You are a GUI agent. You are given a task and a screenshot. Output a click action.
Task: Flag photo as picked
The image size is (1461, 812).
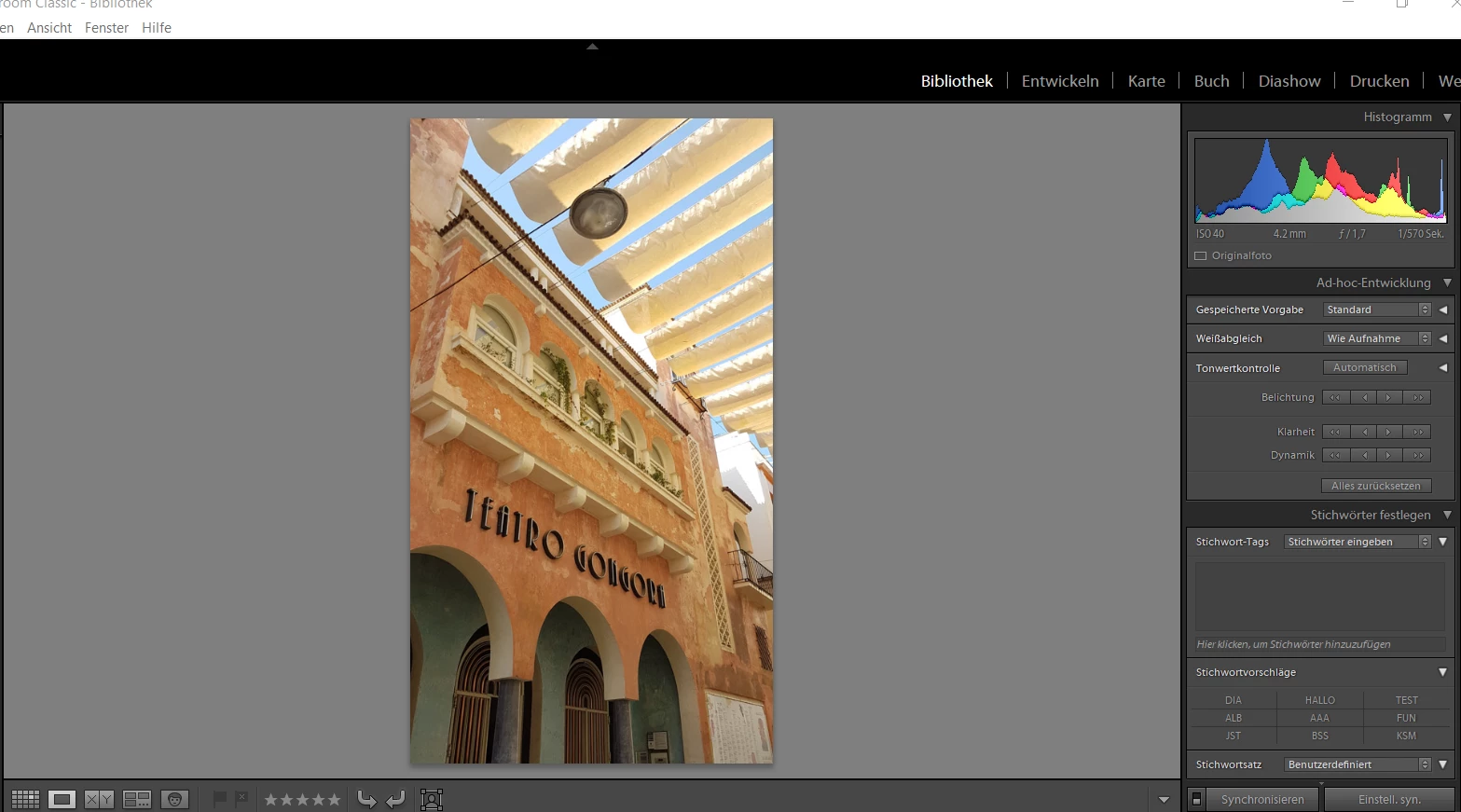click(220, 799)
